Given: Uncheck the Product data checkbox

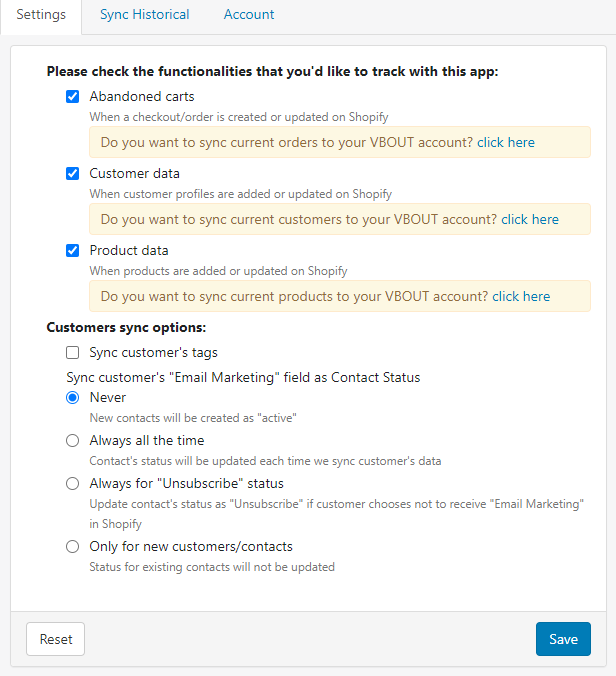Looking at the screenshot, I should click(x=72, y=251).
